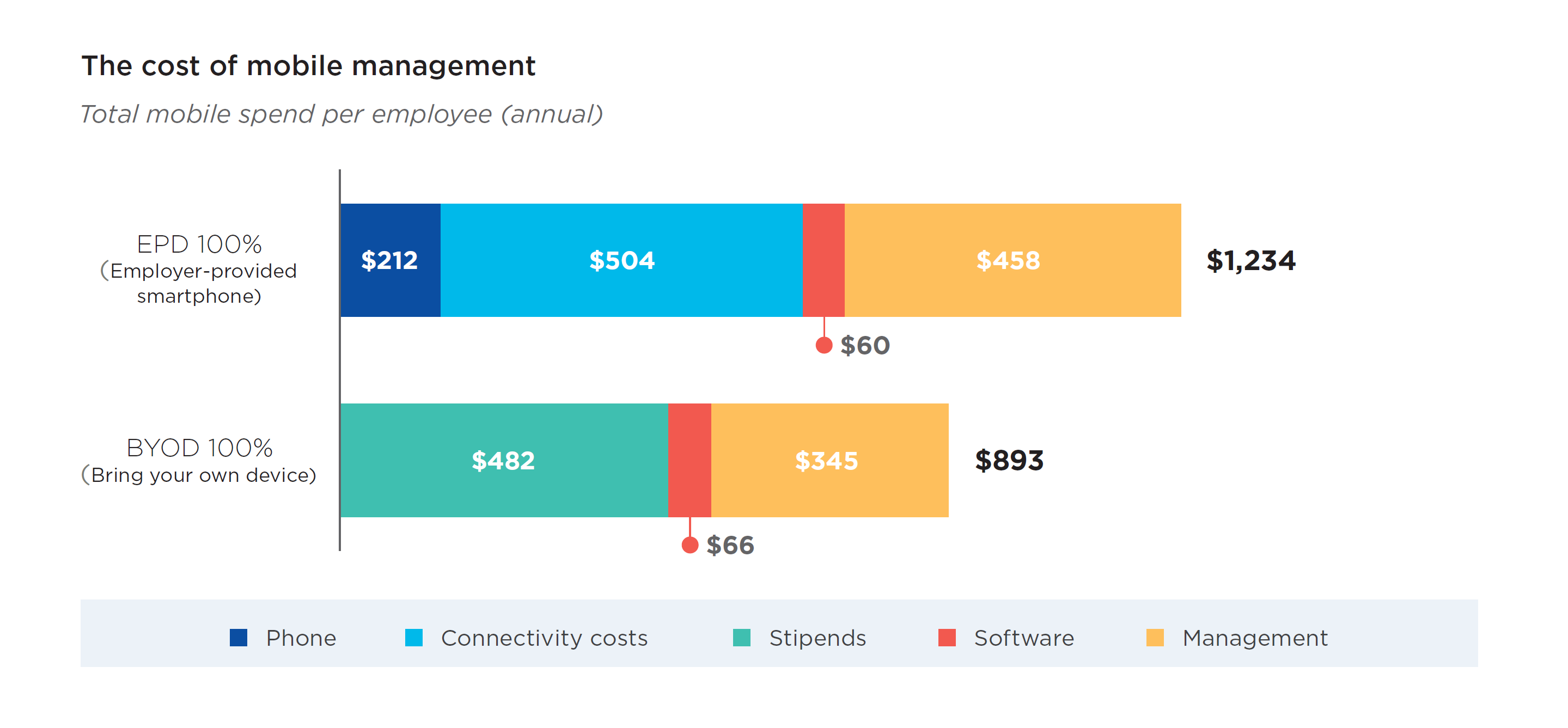Image resolution: width=1568 pixels, height=728 pixels.
Task: Click the red dot beside the $66 label
Action: click(x=690, y=545)
